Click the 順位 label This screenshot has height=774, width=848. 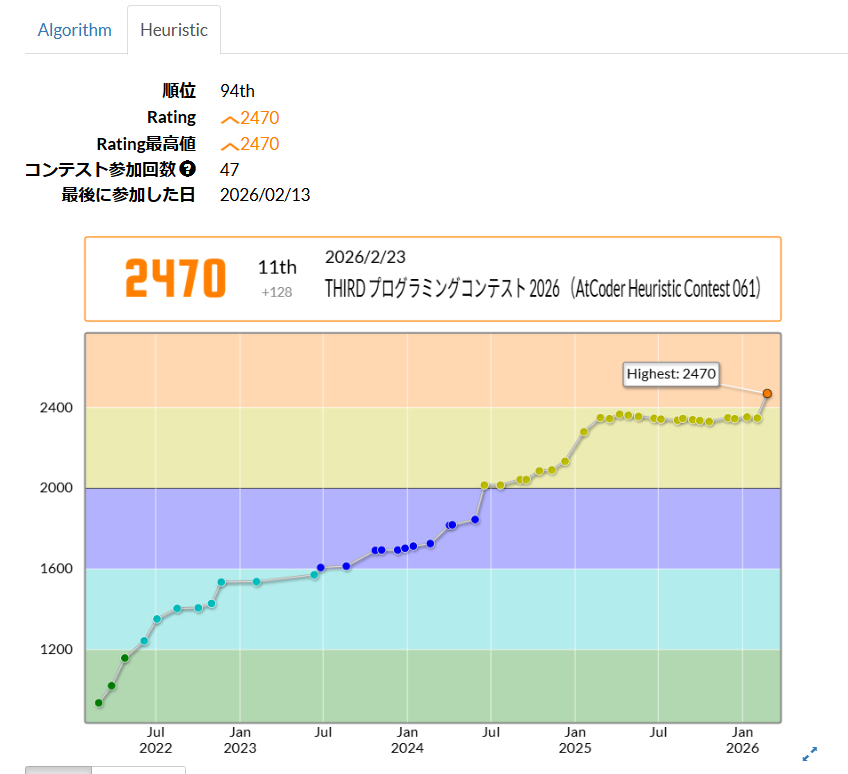[x=179, y=90]
